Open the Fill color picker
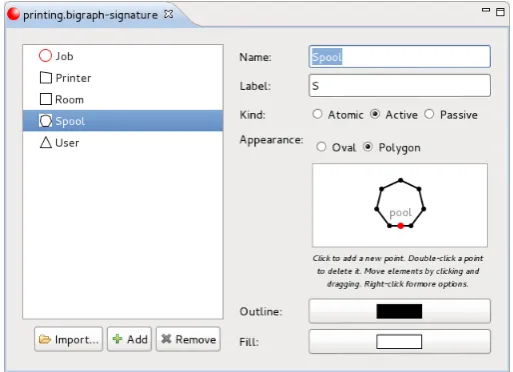The image size is (513, 372). coord(400,342)
